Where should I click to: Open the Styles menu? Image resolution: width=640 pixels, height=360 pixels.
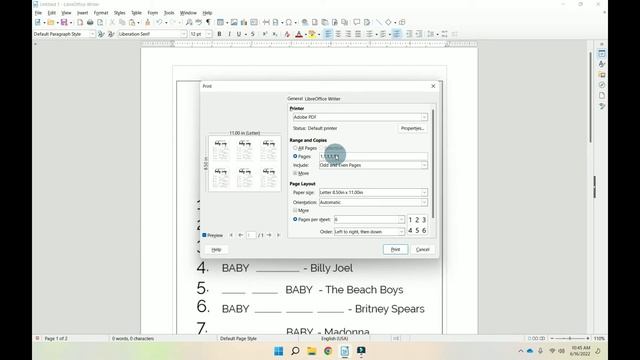pyautogui.click(x=120, y=13)
